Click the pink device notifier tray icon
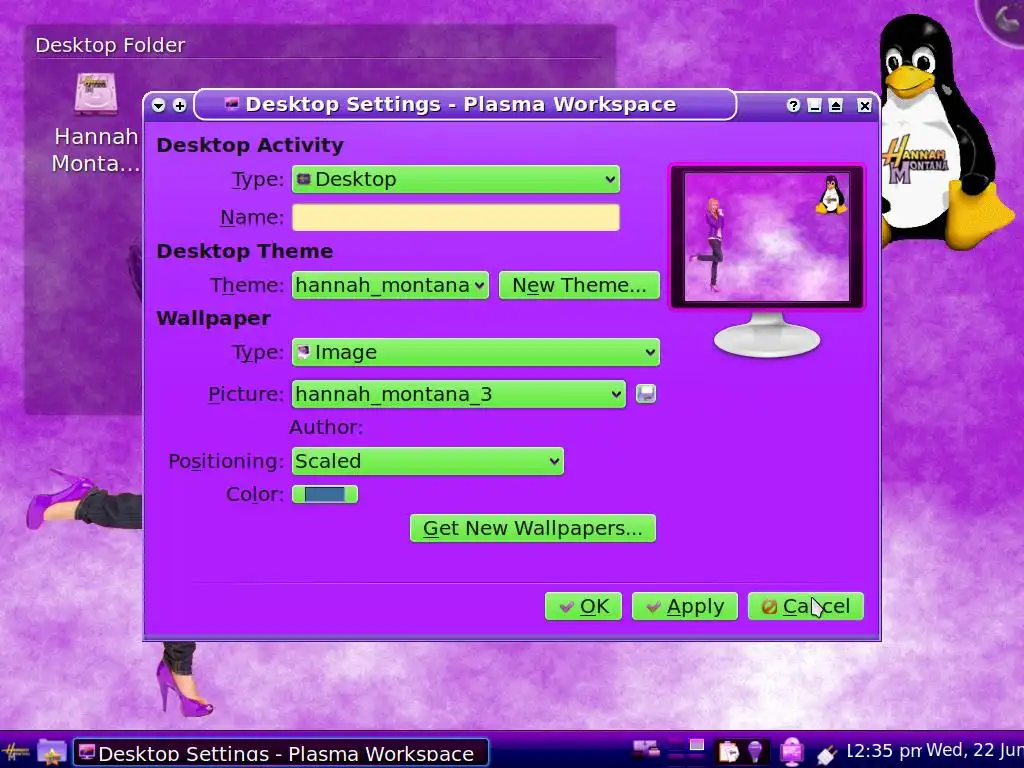The image size is (1024, 768). (x=792, y=752)
